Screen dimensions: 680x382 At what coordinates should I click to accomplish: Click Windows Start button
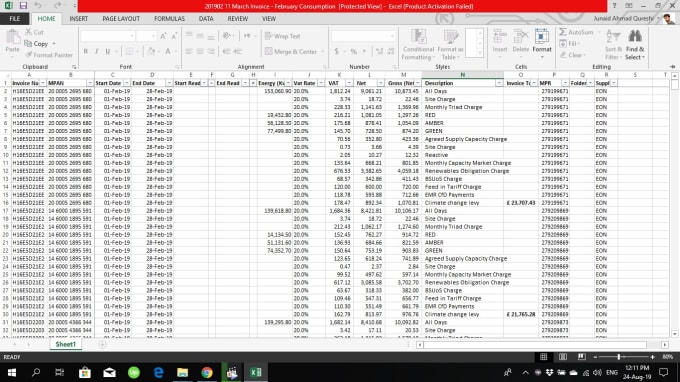12,372
